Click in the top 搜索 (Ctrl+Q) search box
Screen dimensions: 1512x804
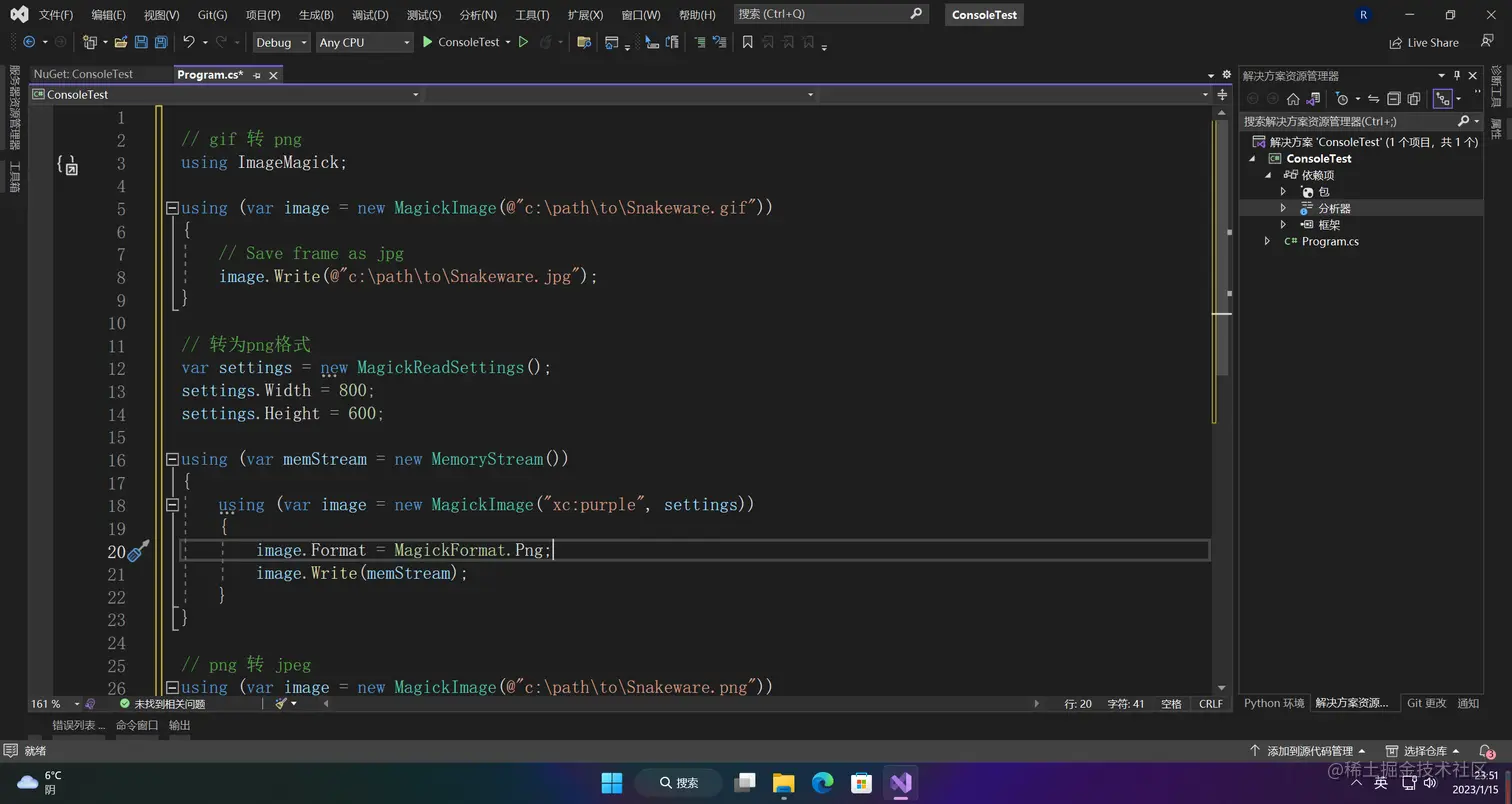coord(830,14)
